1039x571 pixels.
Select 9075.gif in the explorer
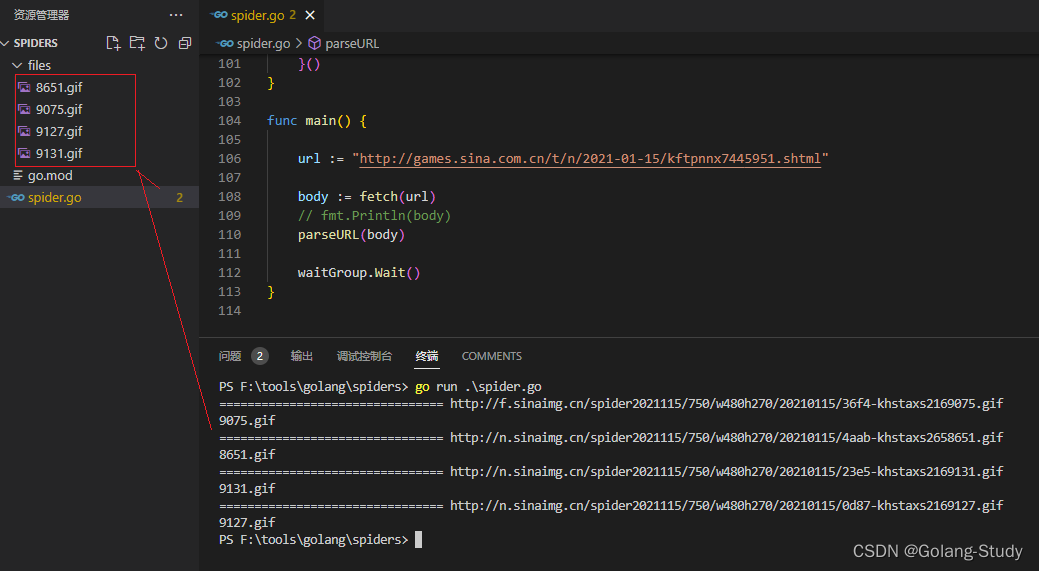tap(59, 109)
